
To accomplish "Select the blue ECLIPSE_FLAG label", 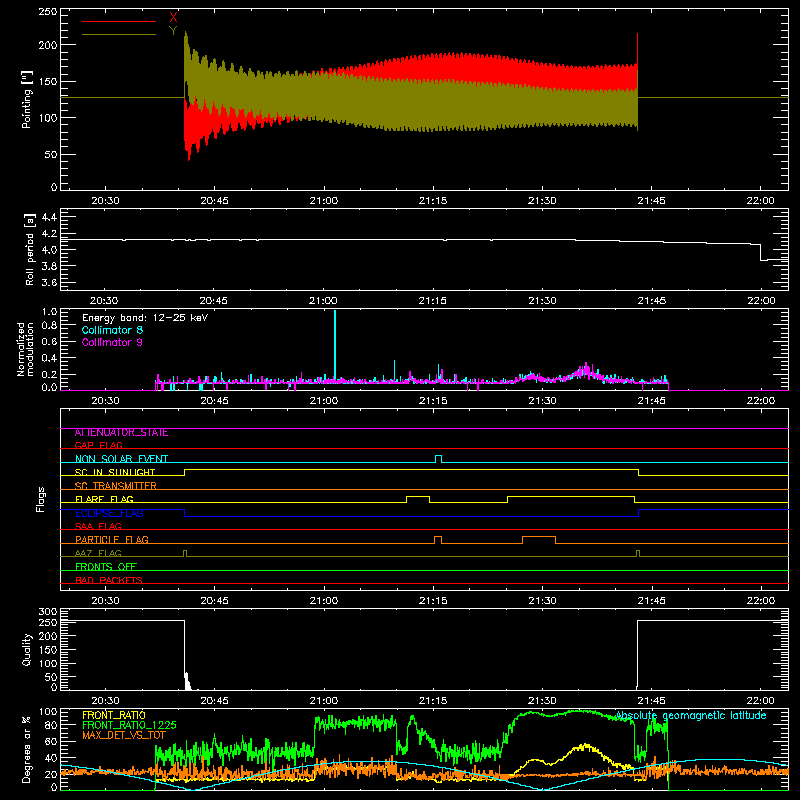I will point(109,513).
